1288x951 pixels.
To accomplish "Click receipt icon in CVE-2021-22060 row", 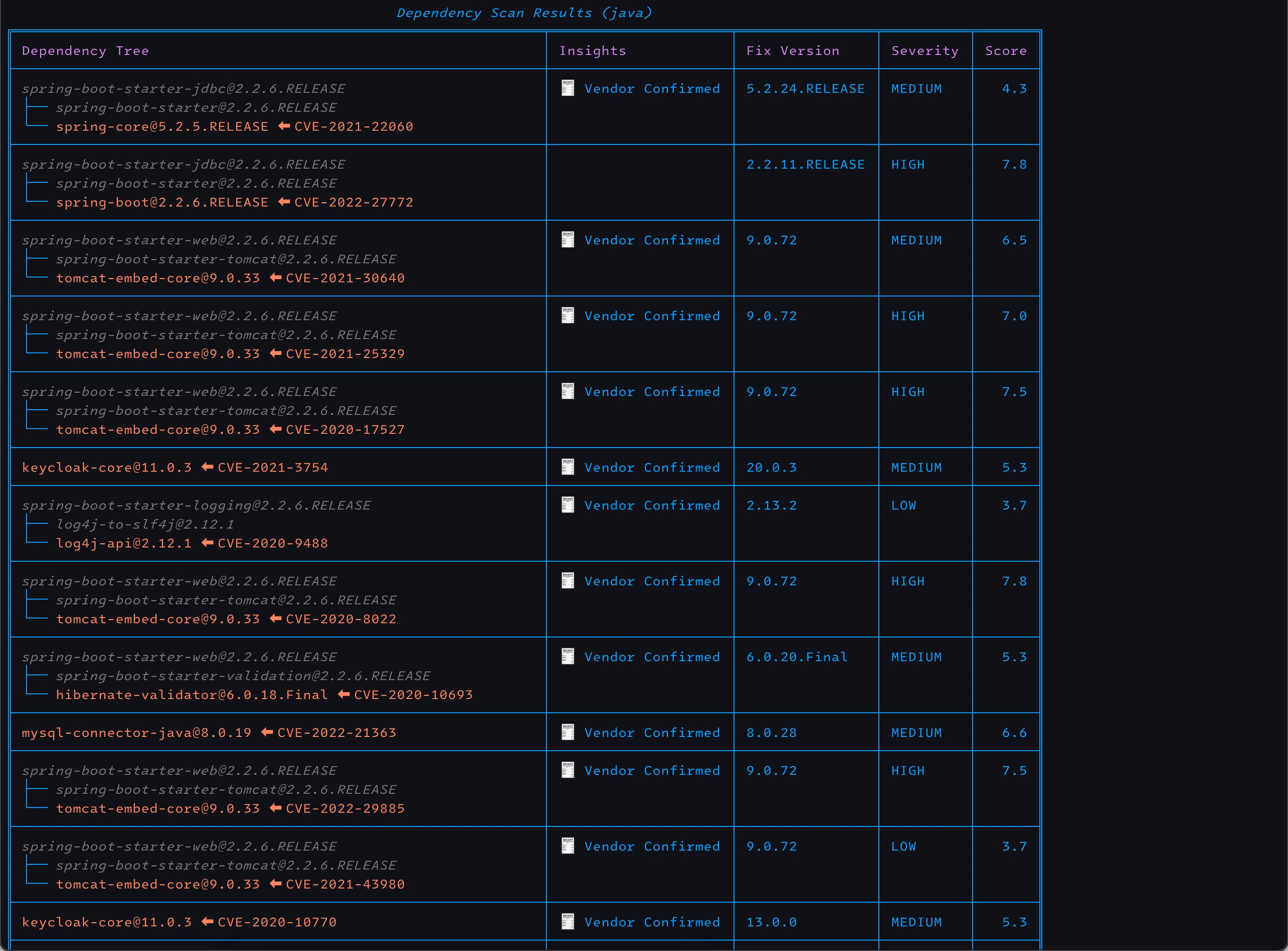I will click(x=567, y=88).
